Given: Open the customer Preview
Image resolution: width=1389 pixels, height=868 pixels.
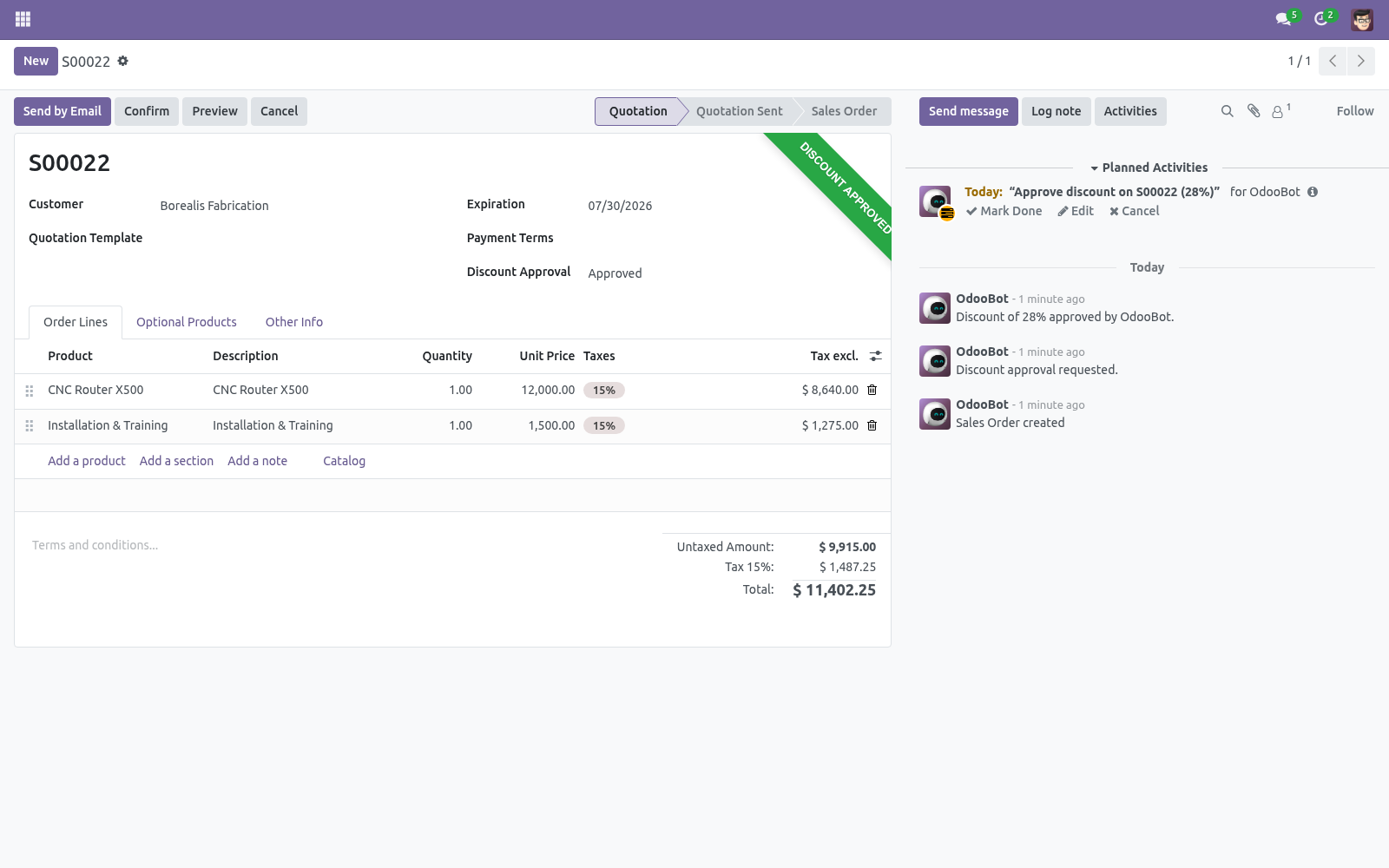Looking at the screenshot, I should pyautogui.click(x=214, y=111).
